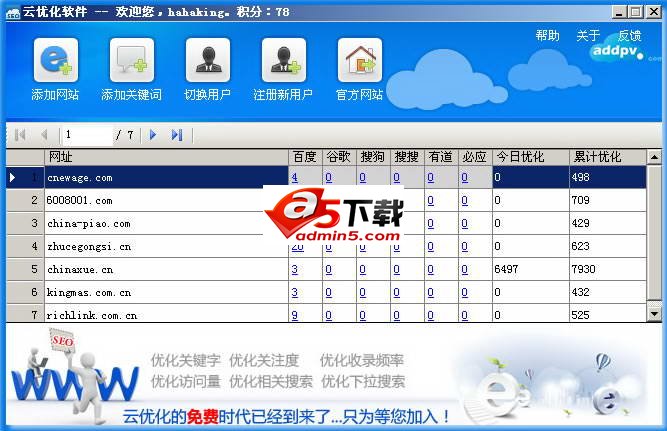Open the 帮助 (Help) menu

(x=547, y=35)
